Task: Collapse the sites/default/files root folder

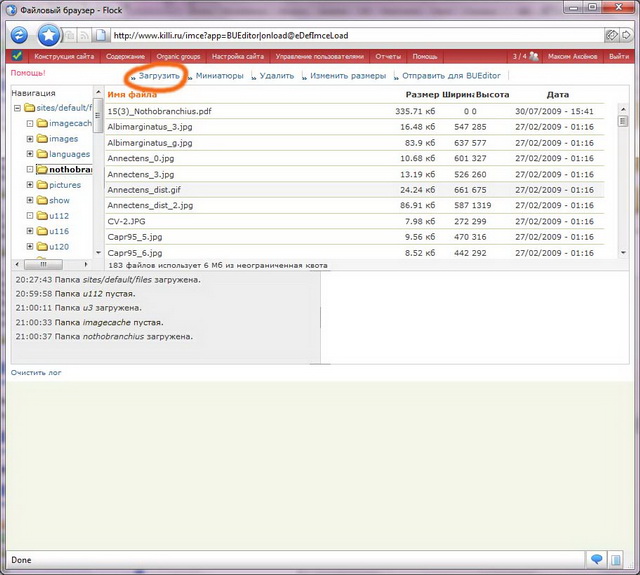Action: point(17,108)
